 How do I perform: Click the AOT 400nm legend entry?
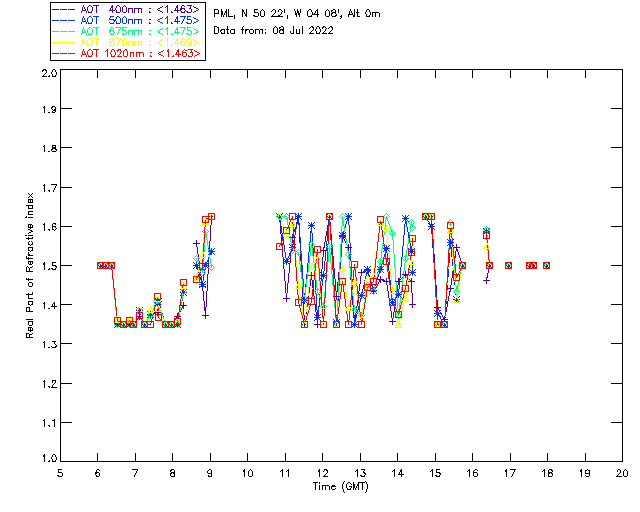[127, 9]
